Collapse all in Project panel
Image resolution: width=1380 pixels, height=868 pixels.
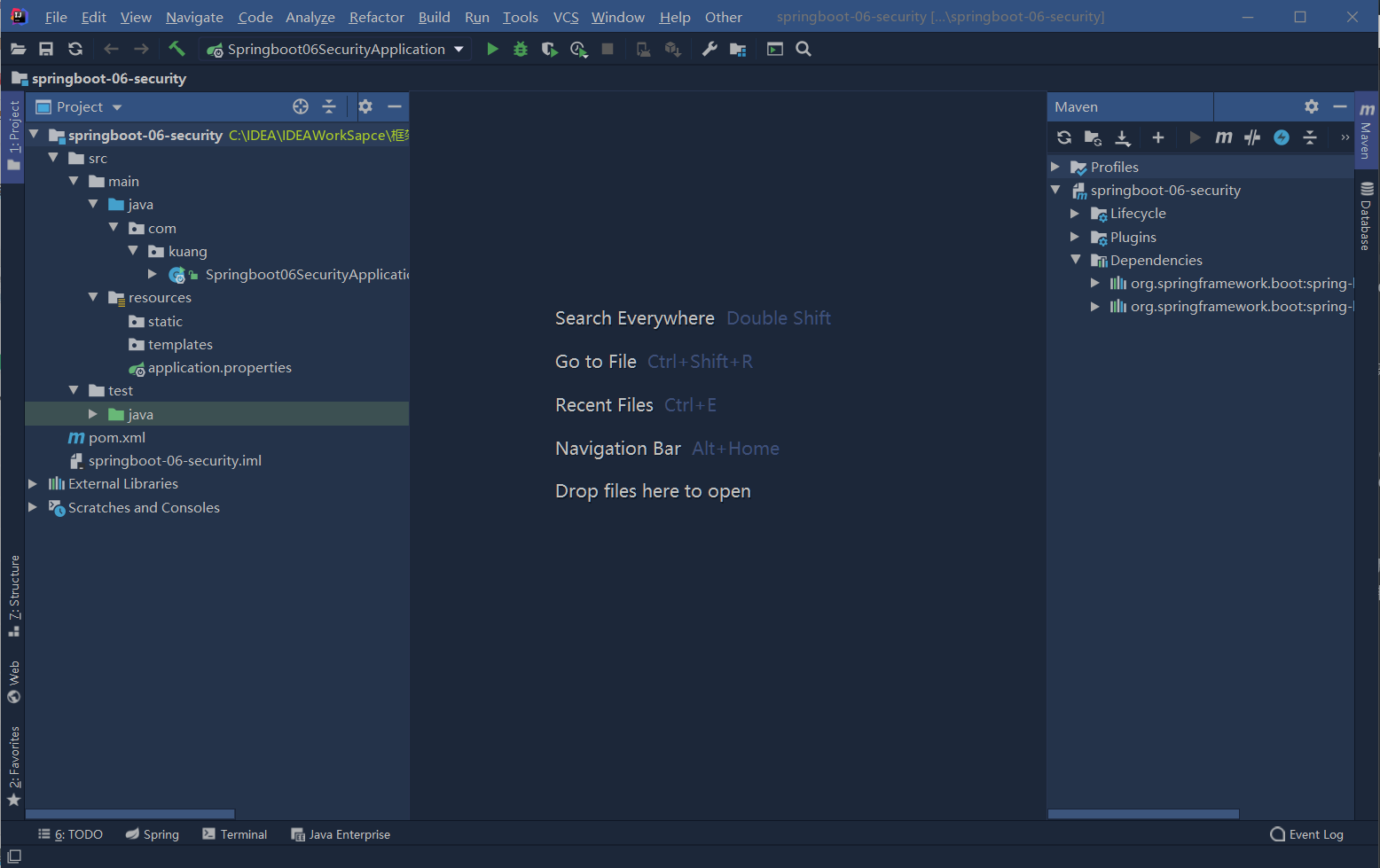(x=329, y=106)
